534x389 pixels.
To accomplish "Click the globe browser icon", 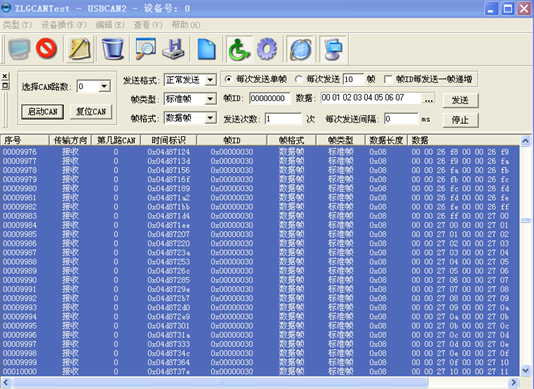I will coord(300,49).
